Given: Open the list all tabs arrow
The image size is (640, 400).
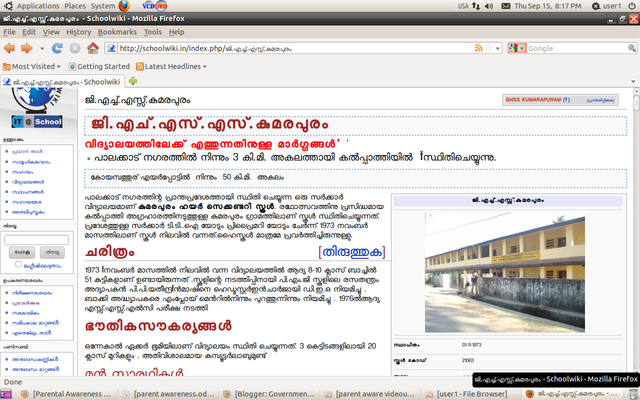Looking at the screenshot, I should coord(633,82).
